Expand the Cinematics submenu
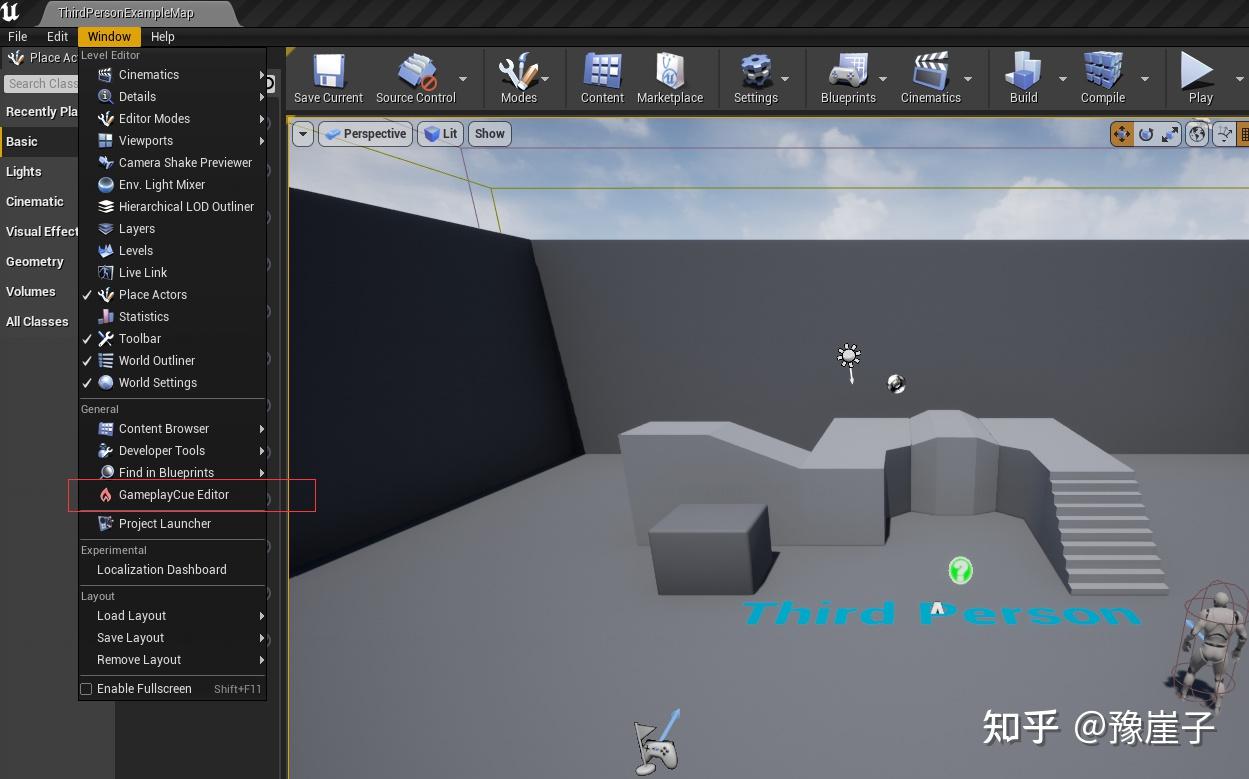1249x779 pixels. 172,75
